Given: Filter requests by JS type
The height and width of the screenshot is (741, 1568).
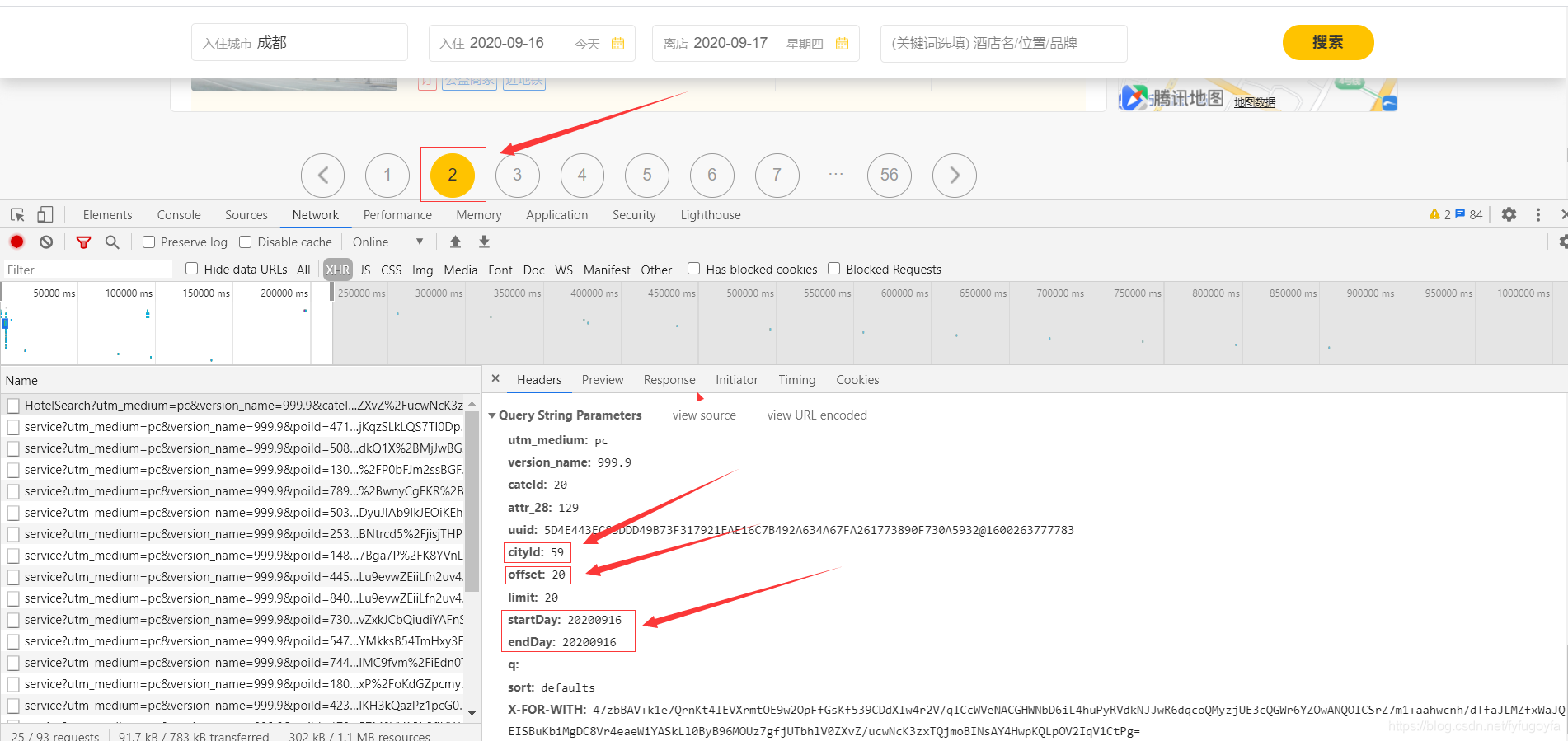Looking at the screenshot, I should coord(365,270).
